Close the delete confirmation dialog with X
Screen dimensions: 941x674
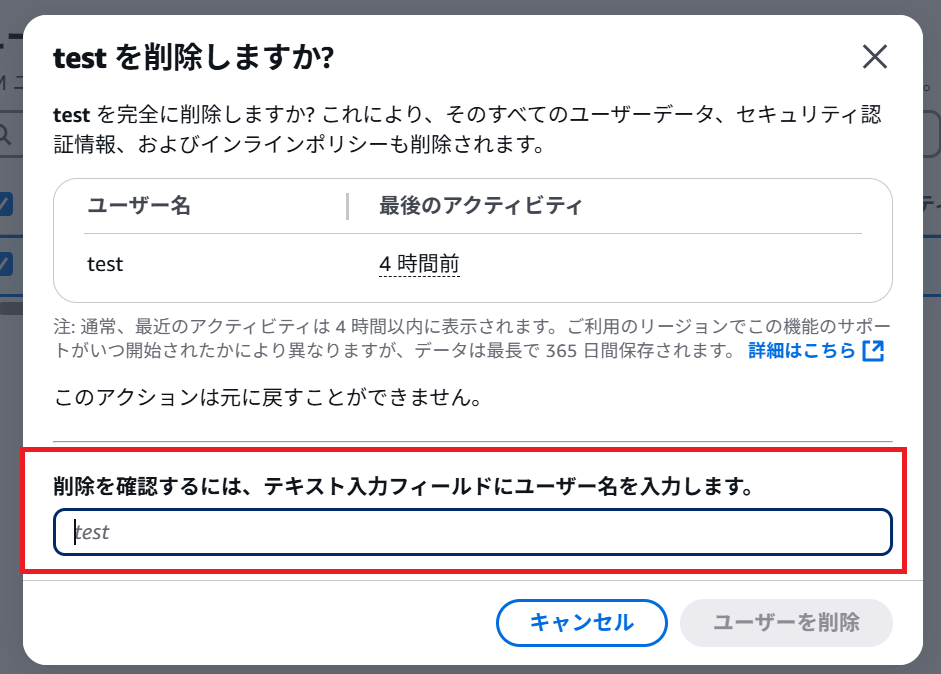pyautogui.click(x=875, y=57)
